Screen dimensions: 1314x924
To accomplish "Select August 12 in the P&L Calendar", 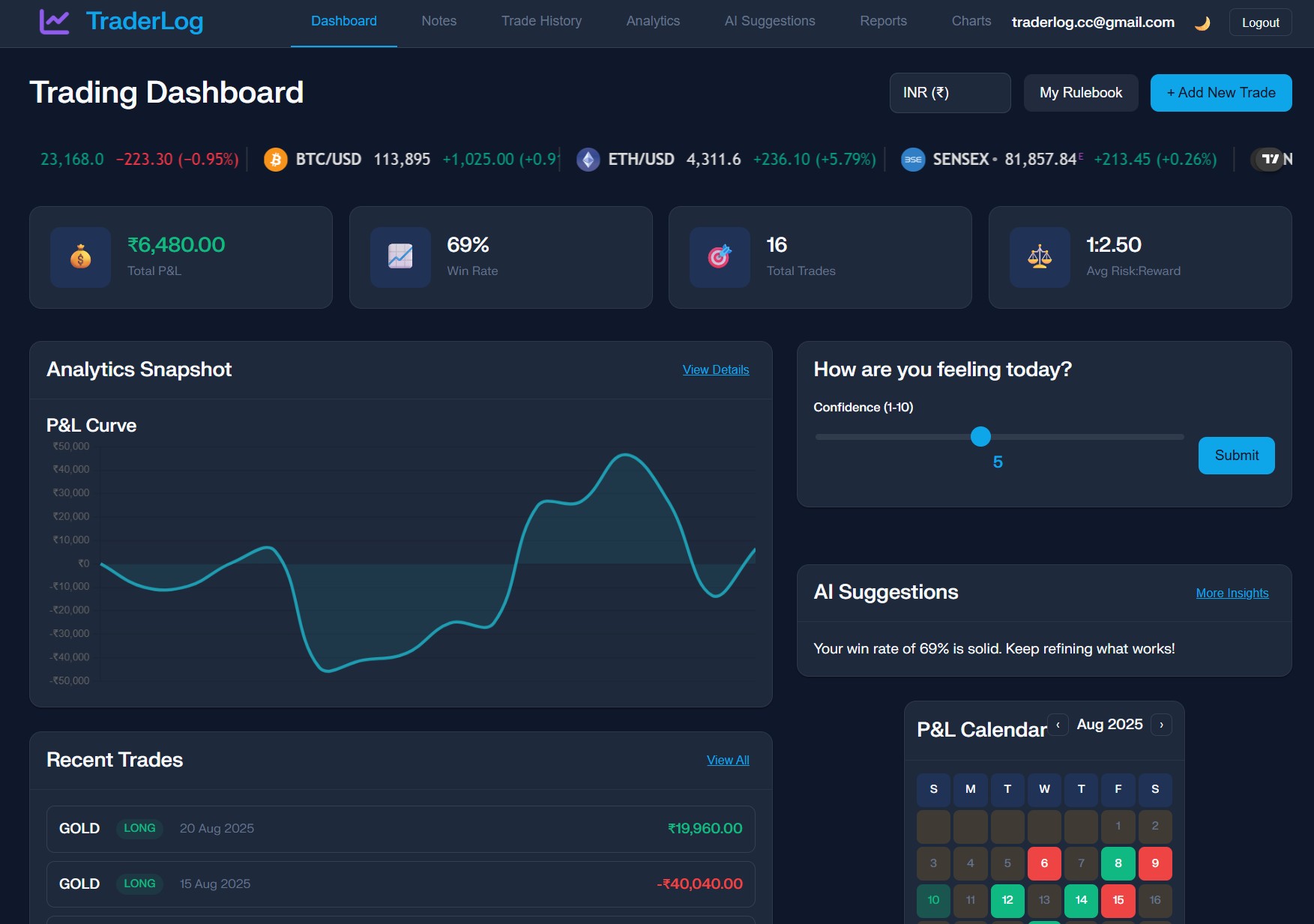I will [1007, 900].
